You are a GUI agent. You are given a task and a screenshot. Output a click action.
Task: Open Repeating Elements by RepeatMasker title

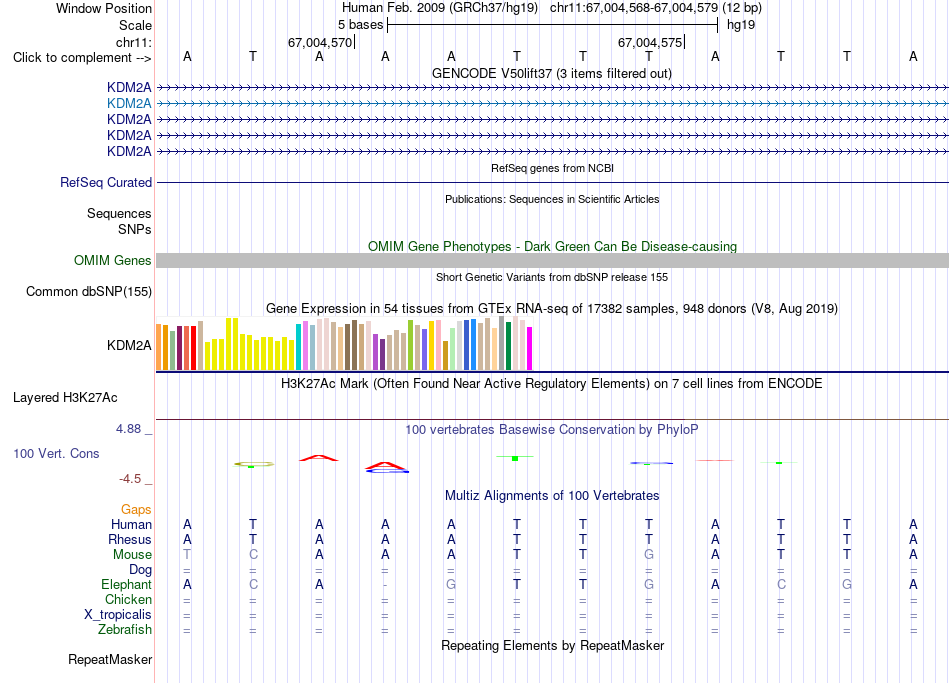(552, 645)
